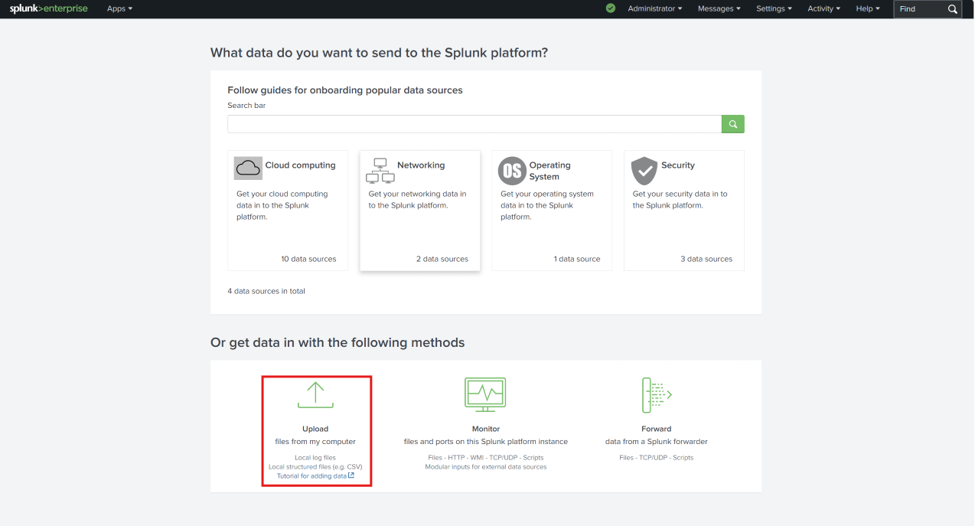
Task: Select the Cloud computing icon
Action: click(247, 168)
